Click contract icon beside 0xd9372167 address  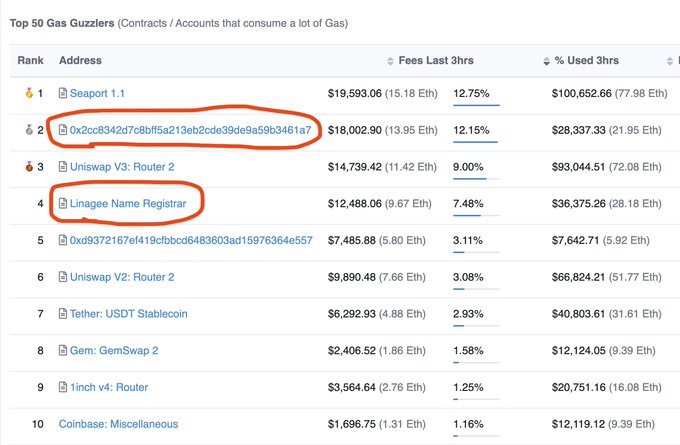click(x=63, y=240)
